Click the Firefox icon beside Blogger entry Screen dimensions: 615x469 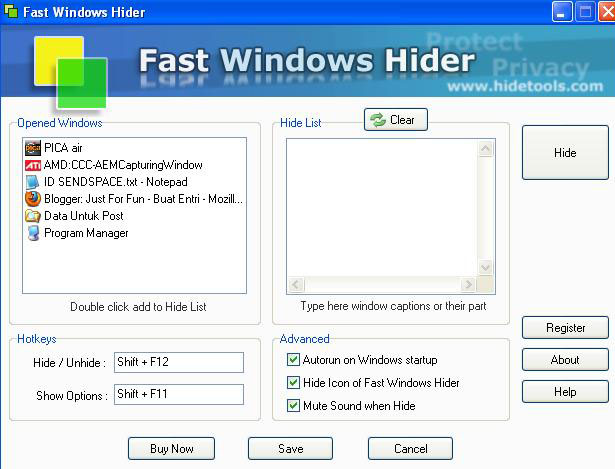pos(33,199)
